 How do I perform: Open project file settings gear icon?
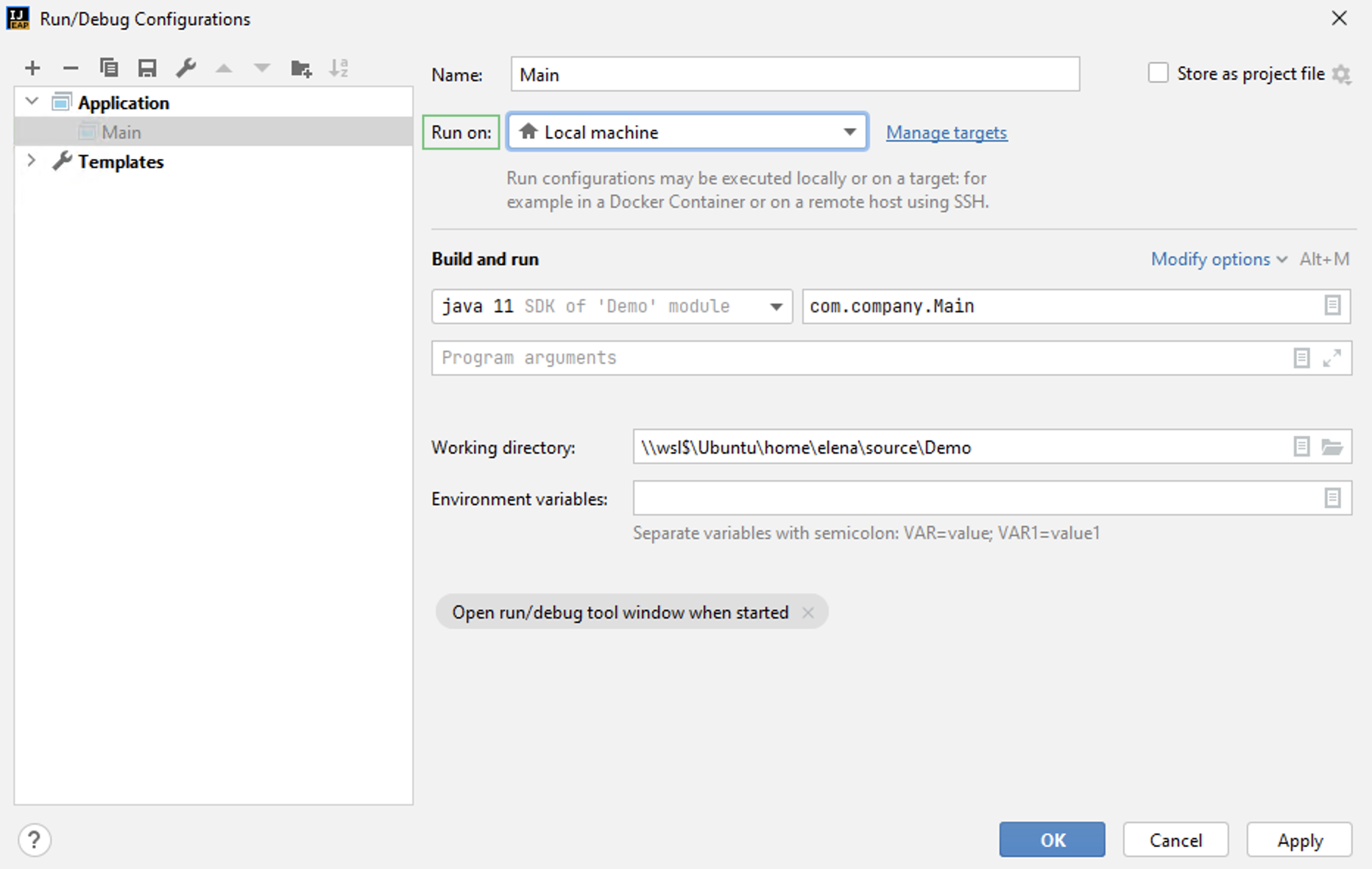click(1341, 74)
